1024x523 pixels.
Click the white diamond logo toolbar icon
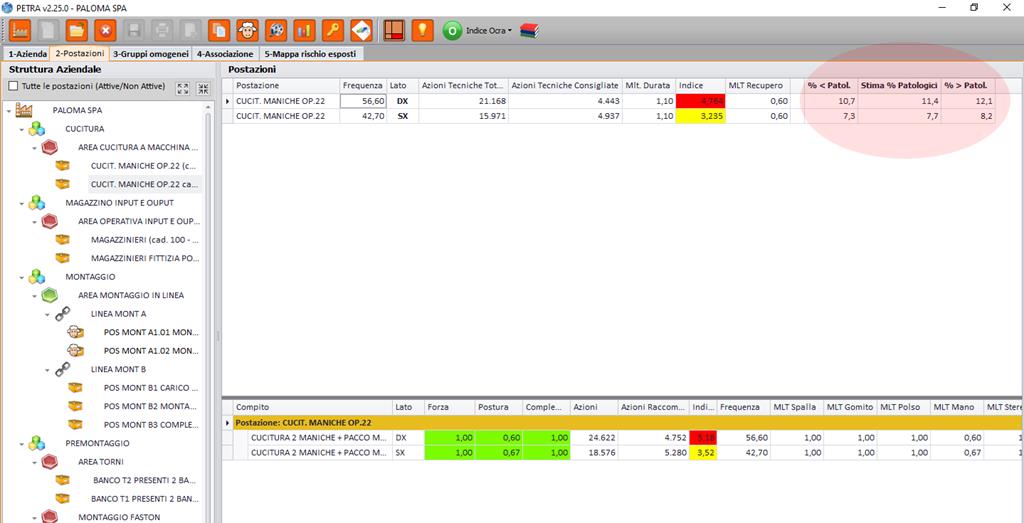pyautogui.click(x=361, y=30)
